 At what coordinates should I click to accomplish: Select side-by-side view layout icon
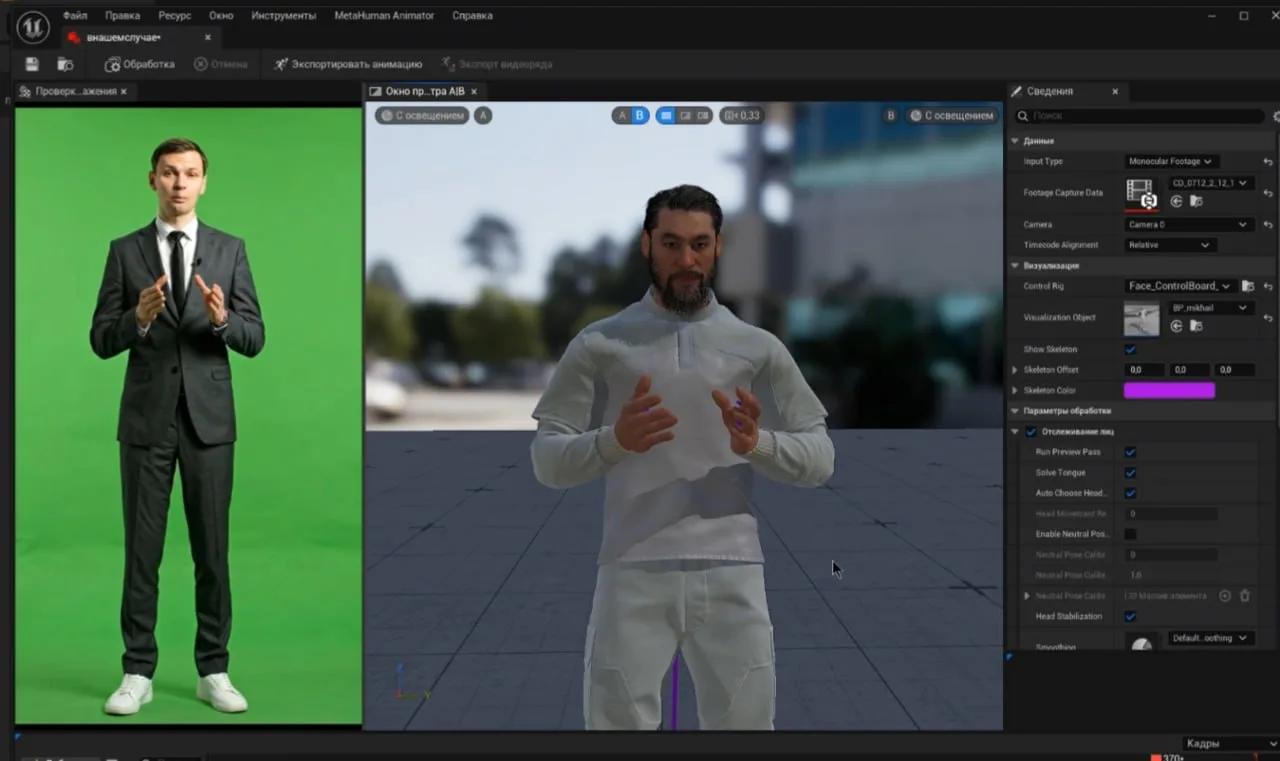coord(703,116)
